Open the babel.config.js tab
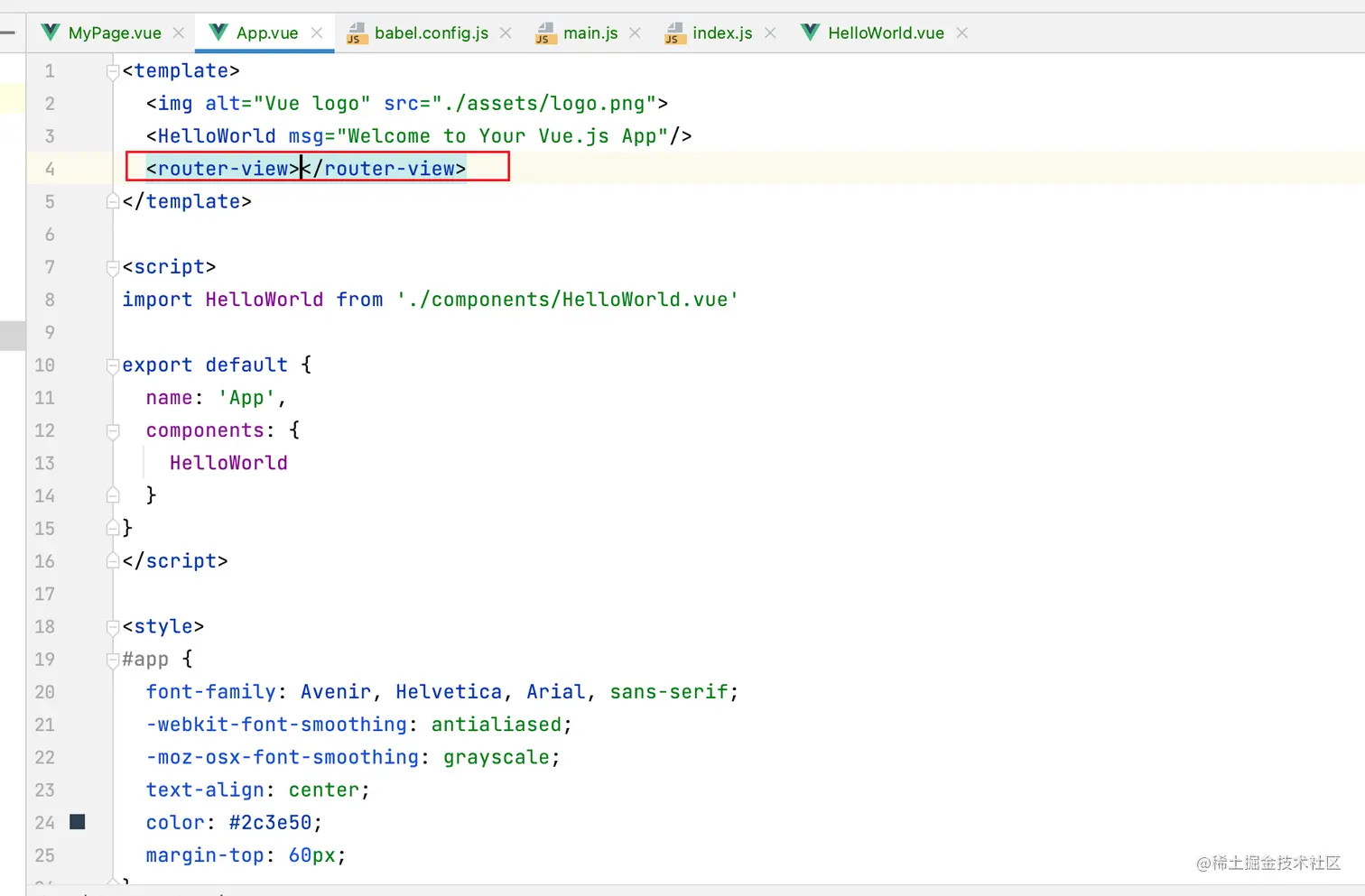 pyautogui.click(x=432, y=33)
